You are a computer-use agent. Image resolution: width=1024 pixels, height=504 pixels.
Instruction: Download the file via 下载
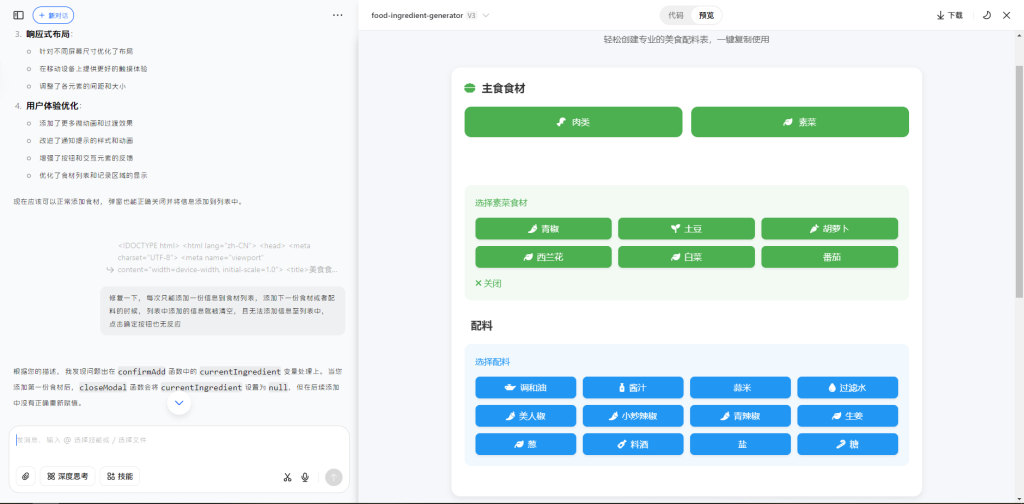click(950, 15)
